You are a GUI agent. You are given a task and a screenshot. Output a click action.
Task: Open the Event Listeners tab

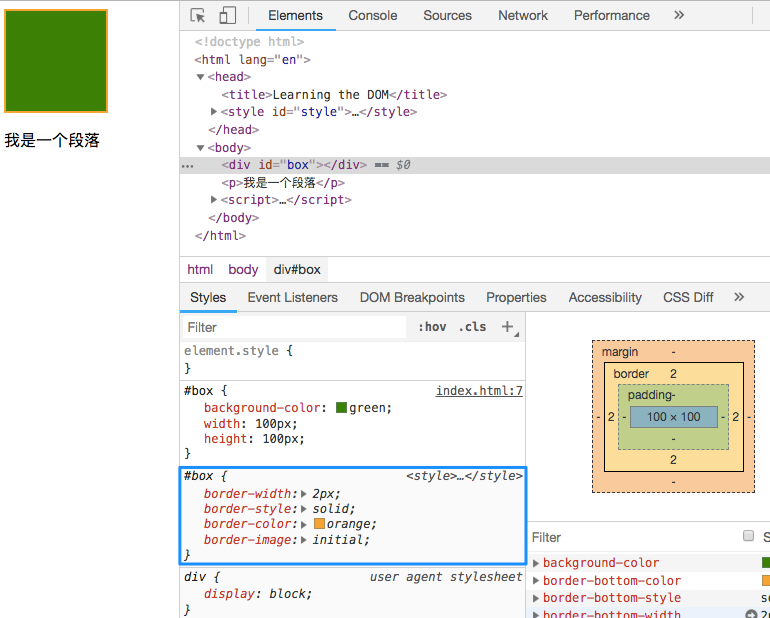tap(292, 297)
